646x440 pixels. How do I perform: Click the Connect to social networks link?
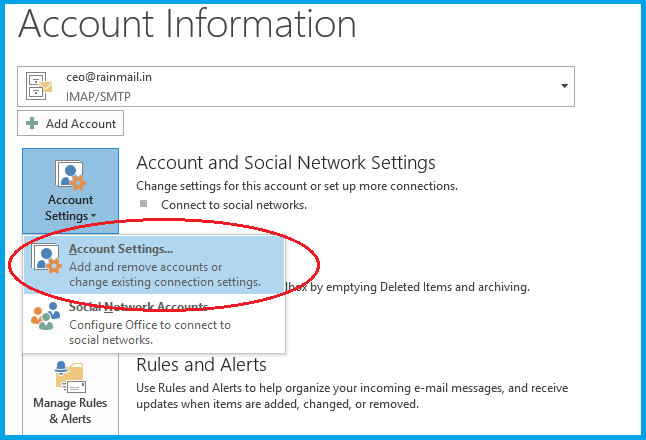[234, 205]
